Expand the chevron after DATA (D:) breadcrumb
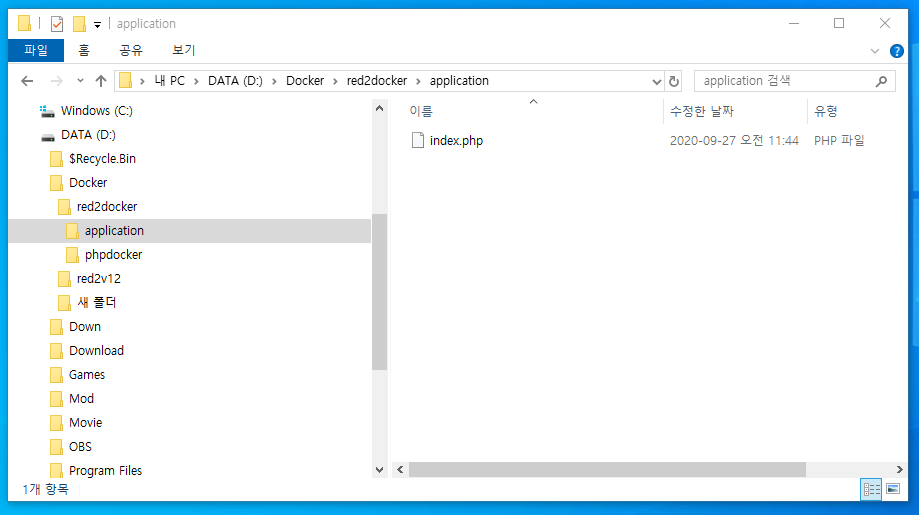Viewport: 919px width, 515px height. click(274, 81)
